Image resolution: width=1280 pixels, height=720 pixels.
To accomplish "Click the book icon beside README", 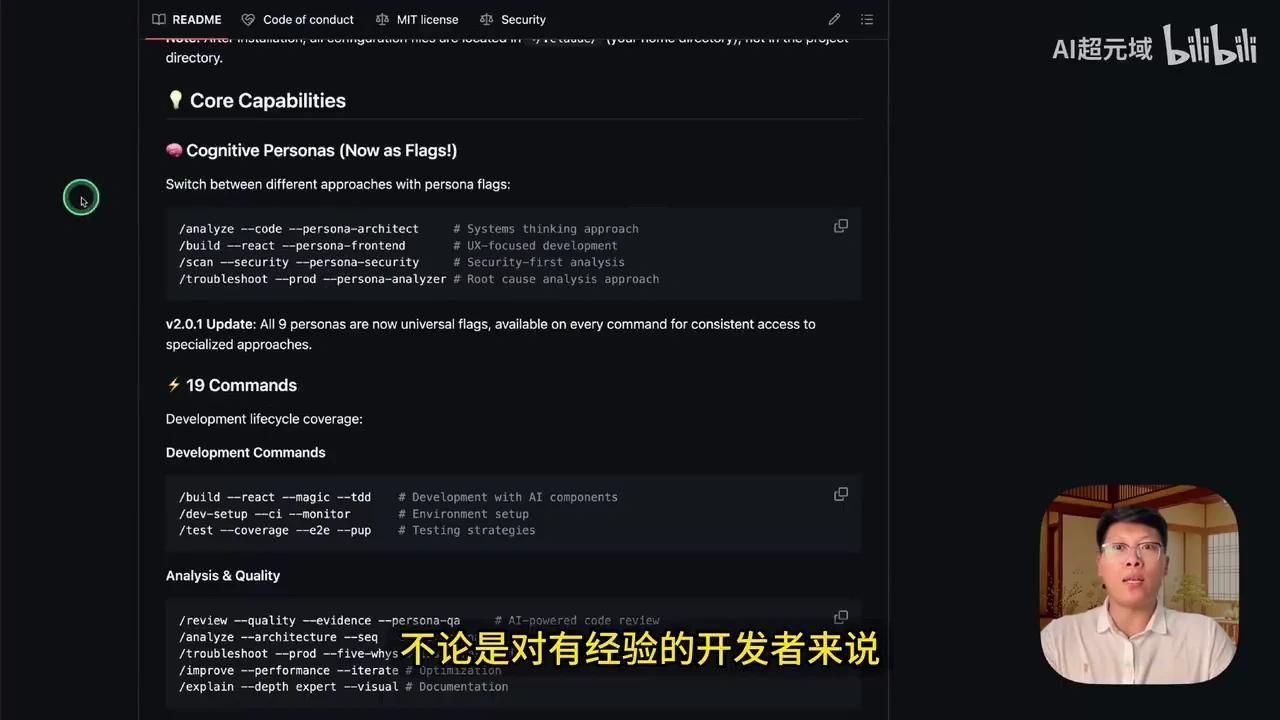I will pos(159,19).
